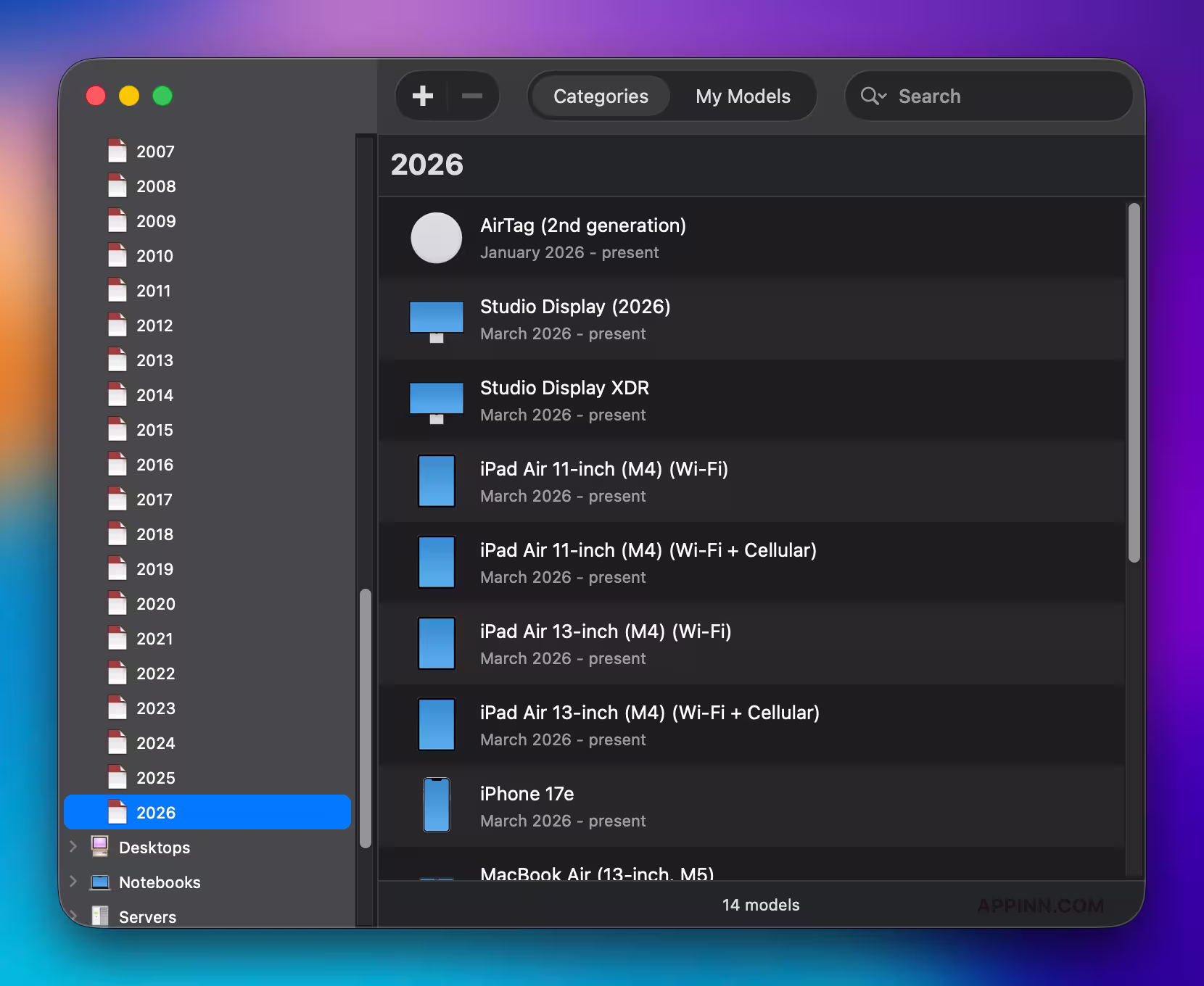The image size is (1204, 986).
Task: Click the minus remove model button
Action: pyautogui.click(x=472, y=96)
